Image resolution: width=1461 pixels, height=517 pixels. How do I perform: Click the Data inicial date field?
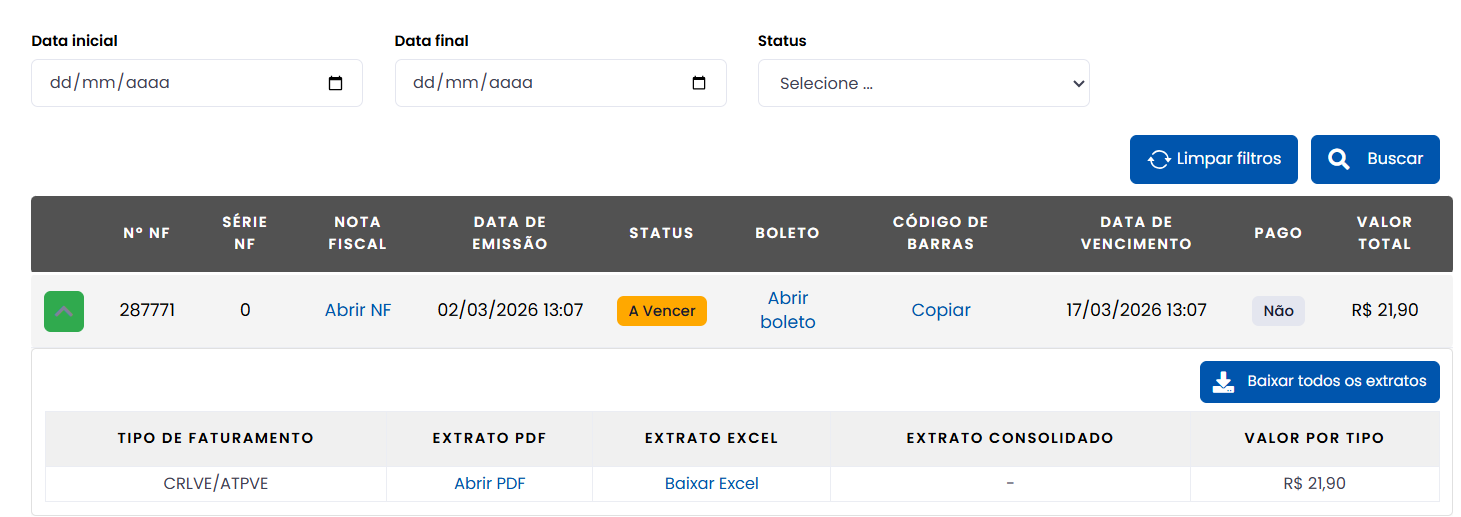[x=180, y=83]
